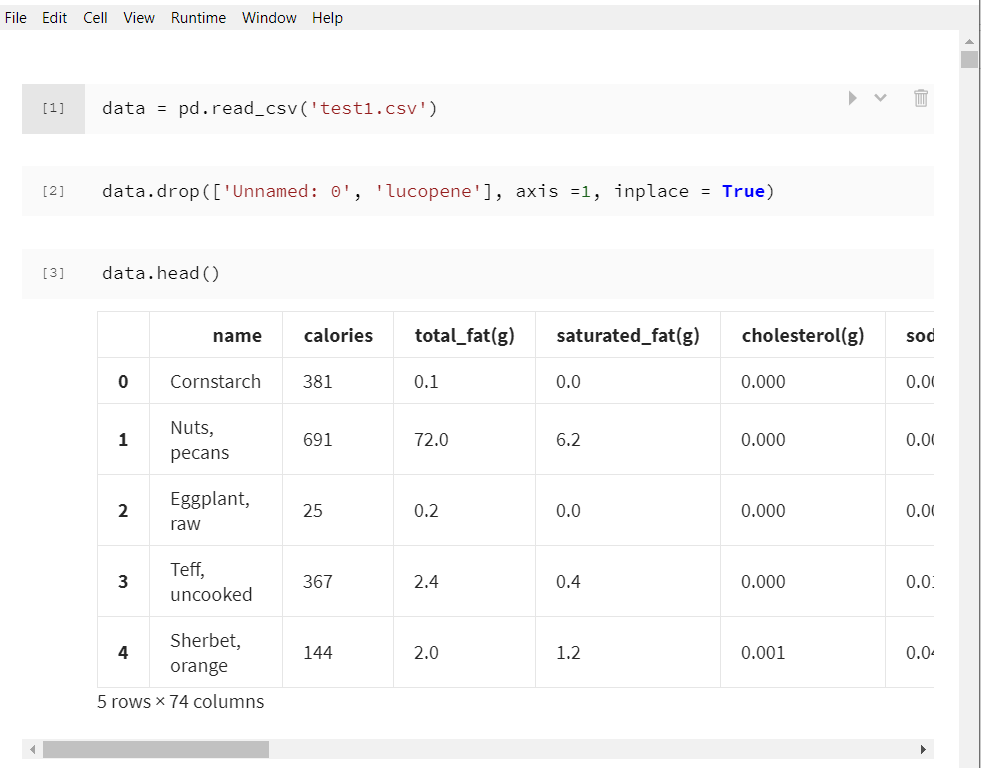981x768 pixels.
Task: Click into the data.drop code cell
Action: coord(500,191)
